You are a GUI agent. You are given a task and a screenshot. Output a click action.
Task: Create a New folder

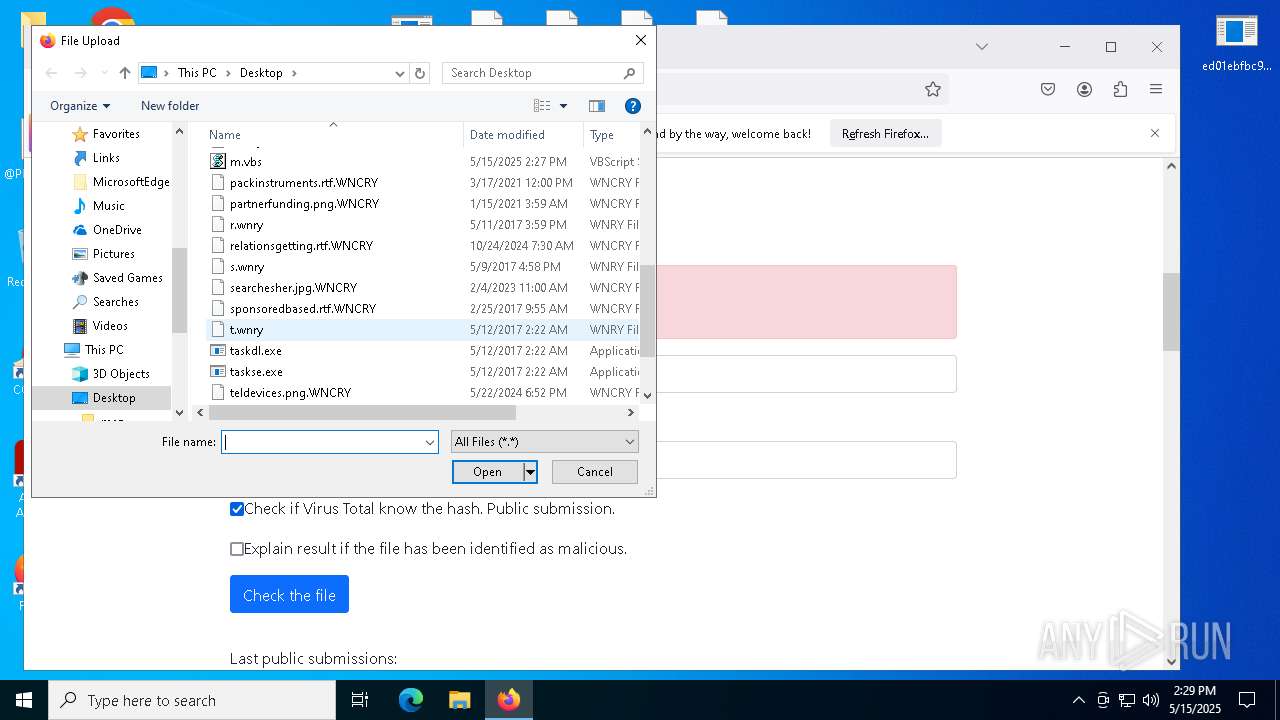coord(170,106)
